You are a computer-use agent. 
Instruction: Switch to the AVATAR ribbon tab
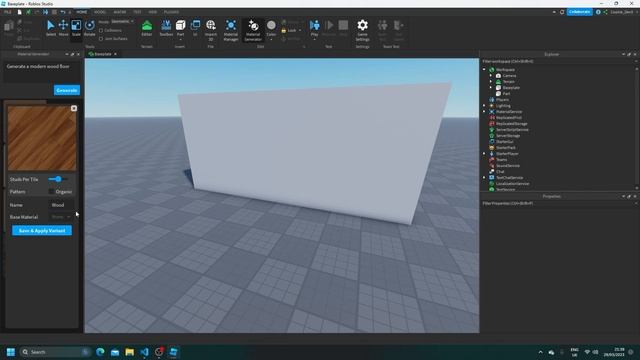click(x=120, y=12)
